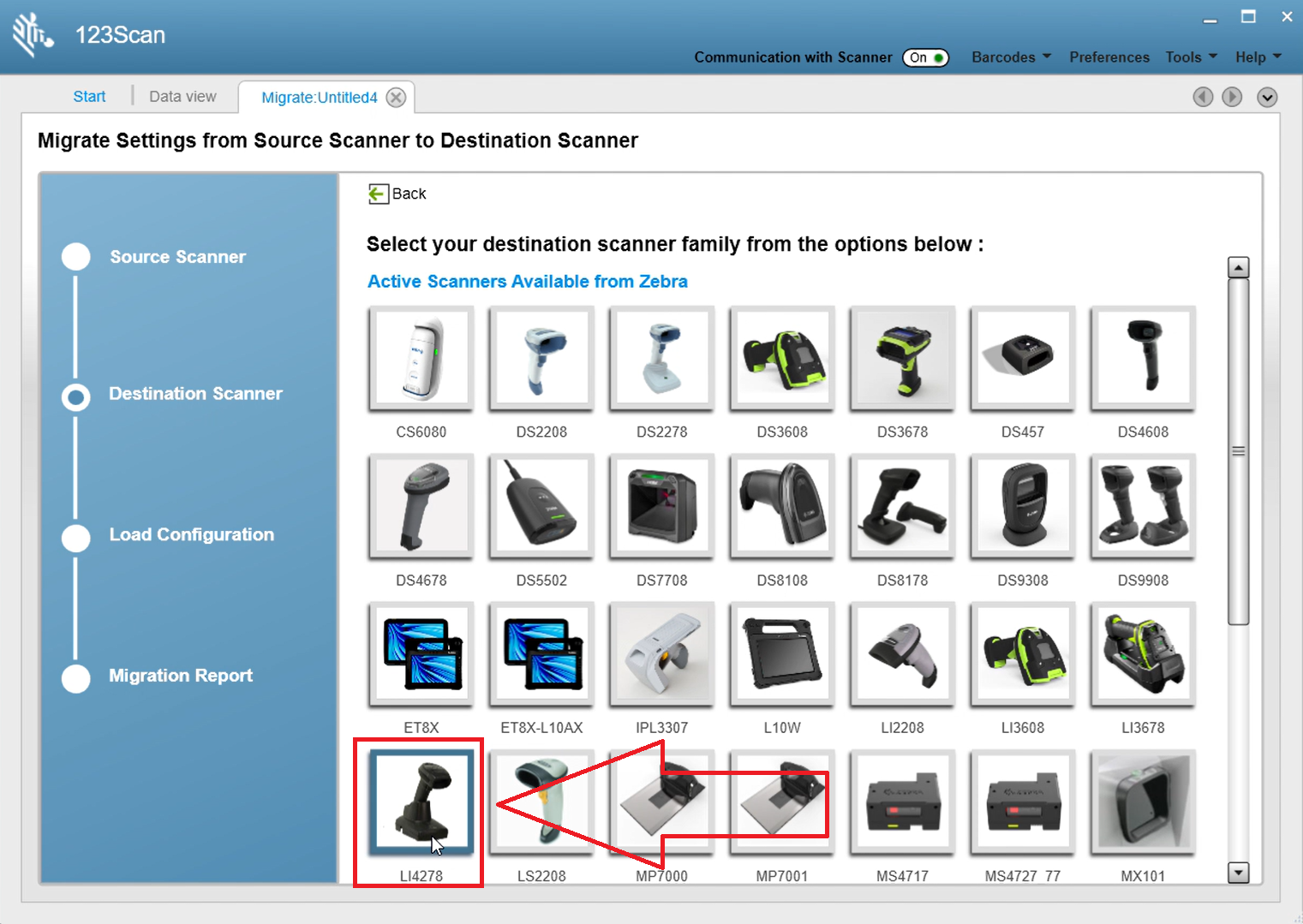Select the MS4717 scan engine
This screenshot has height=924, width=1303.
coord(902,802)
